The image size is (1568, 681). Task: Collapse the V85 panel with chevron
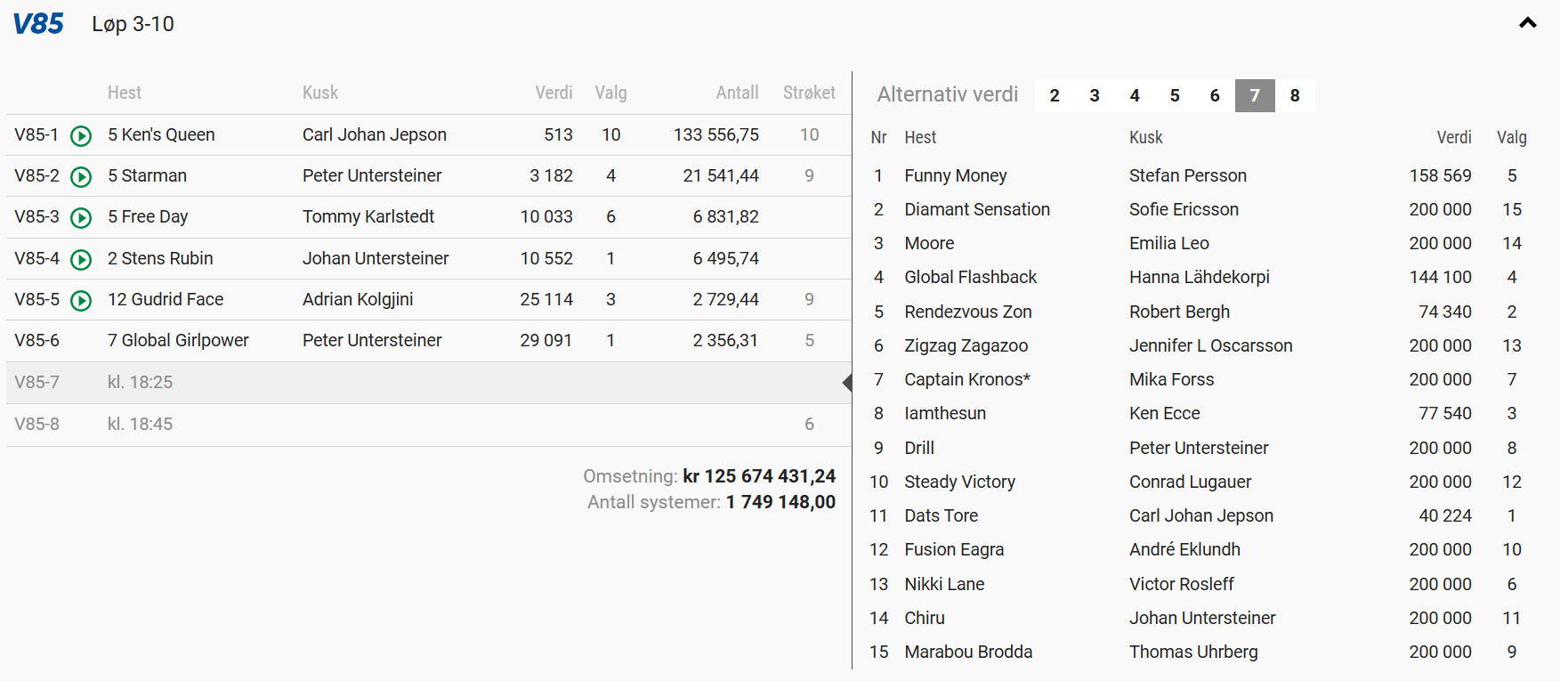(1527, 23)
